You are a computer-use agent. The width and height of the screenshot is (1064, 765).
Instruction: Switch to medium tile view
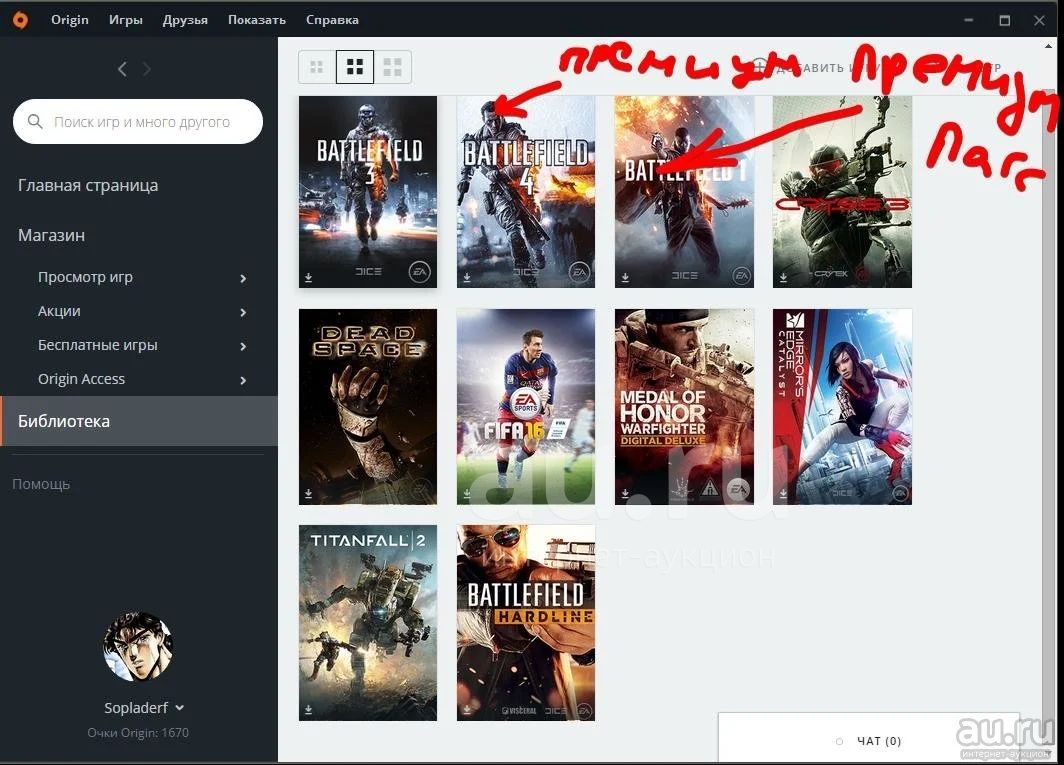tap(355, 67)
